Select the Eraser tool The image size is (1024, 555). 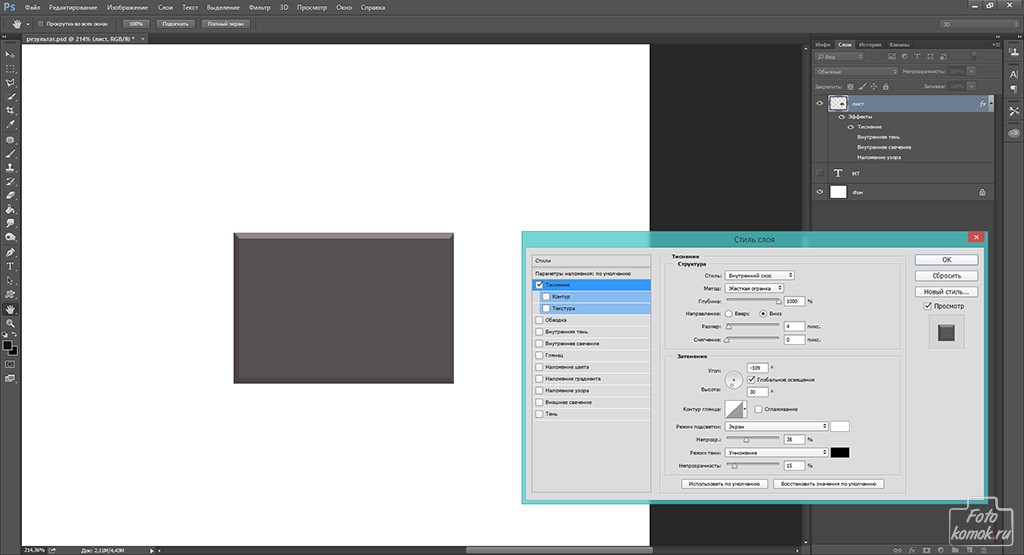tap(10, 195)
